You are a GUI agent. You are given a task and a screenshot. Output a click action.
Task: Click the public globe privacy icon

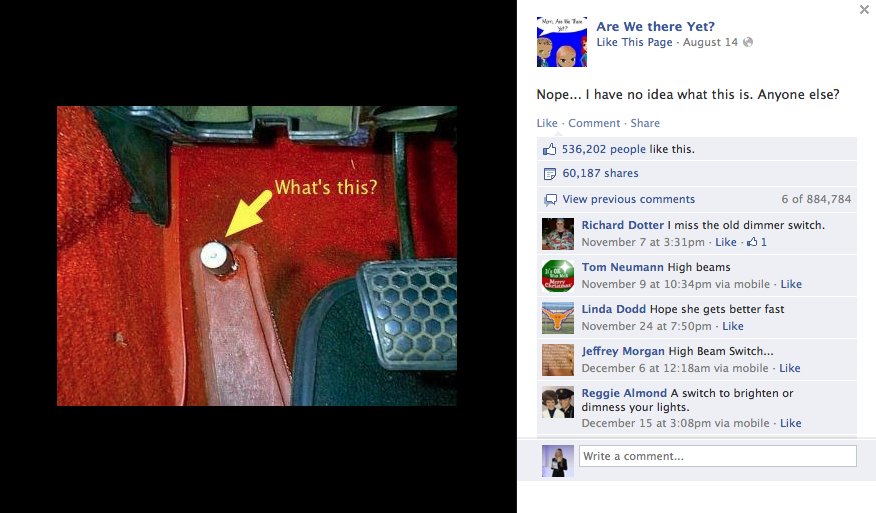[748, 42]
